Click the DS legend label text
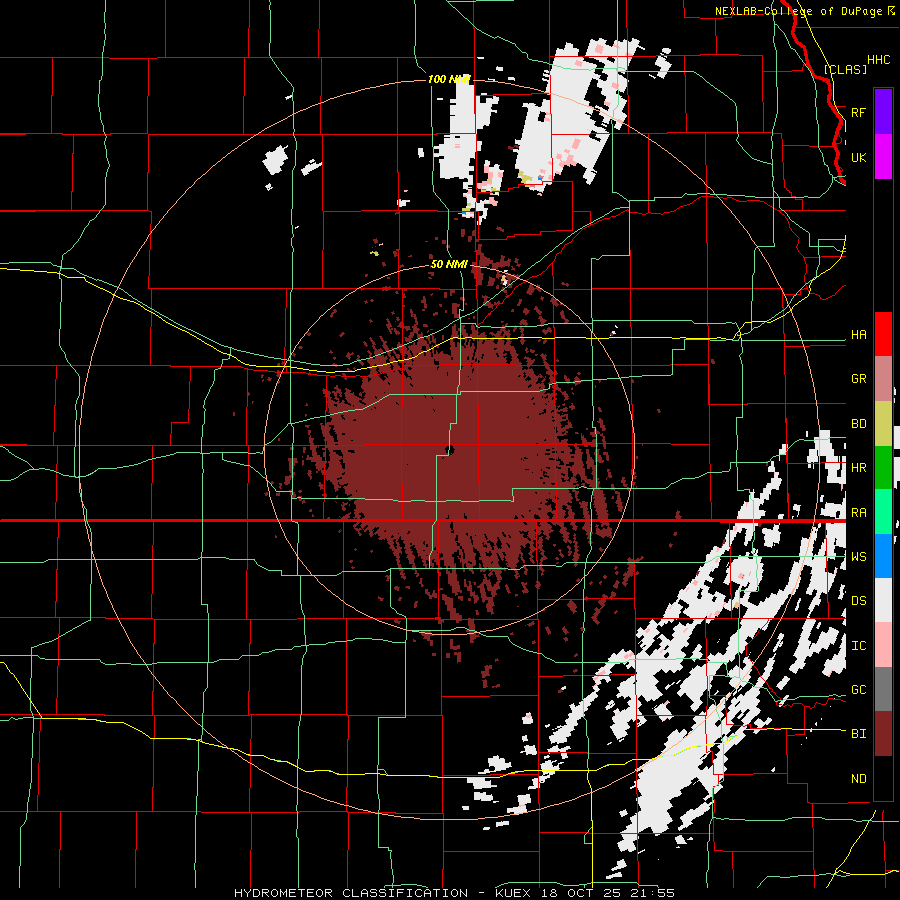This screenshot has width=900, height=900. pyautogui.click(x=858, y=601)
